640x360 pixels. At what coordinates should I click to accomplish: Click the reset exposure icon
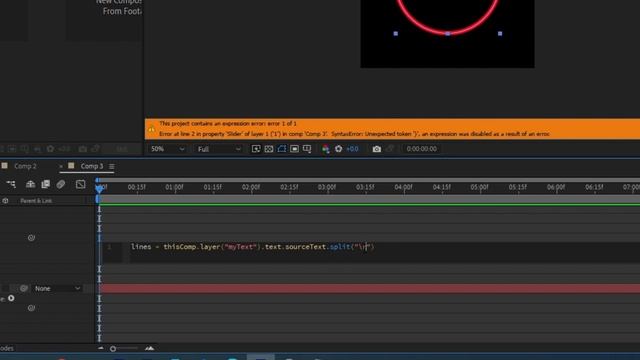338,149
